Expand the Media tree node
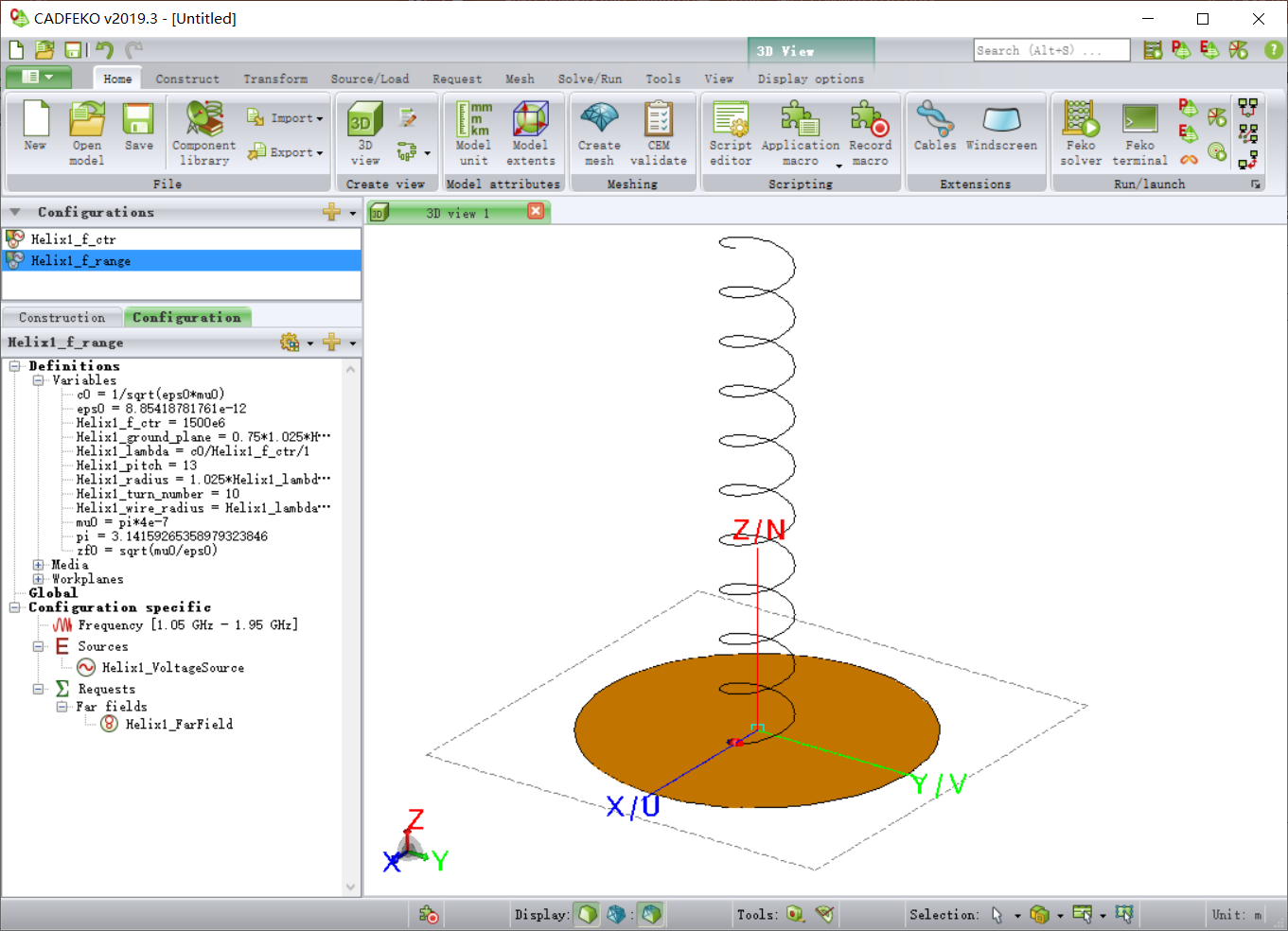1288x931 pixels. pos(39,565)
